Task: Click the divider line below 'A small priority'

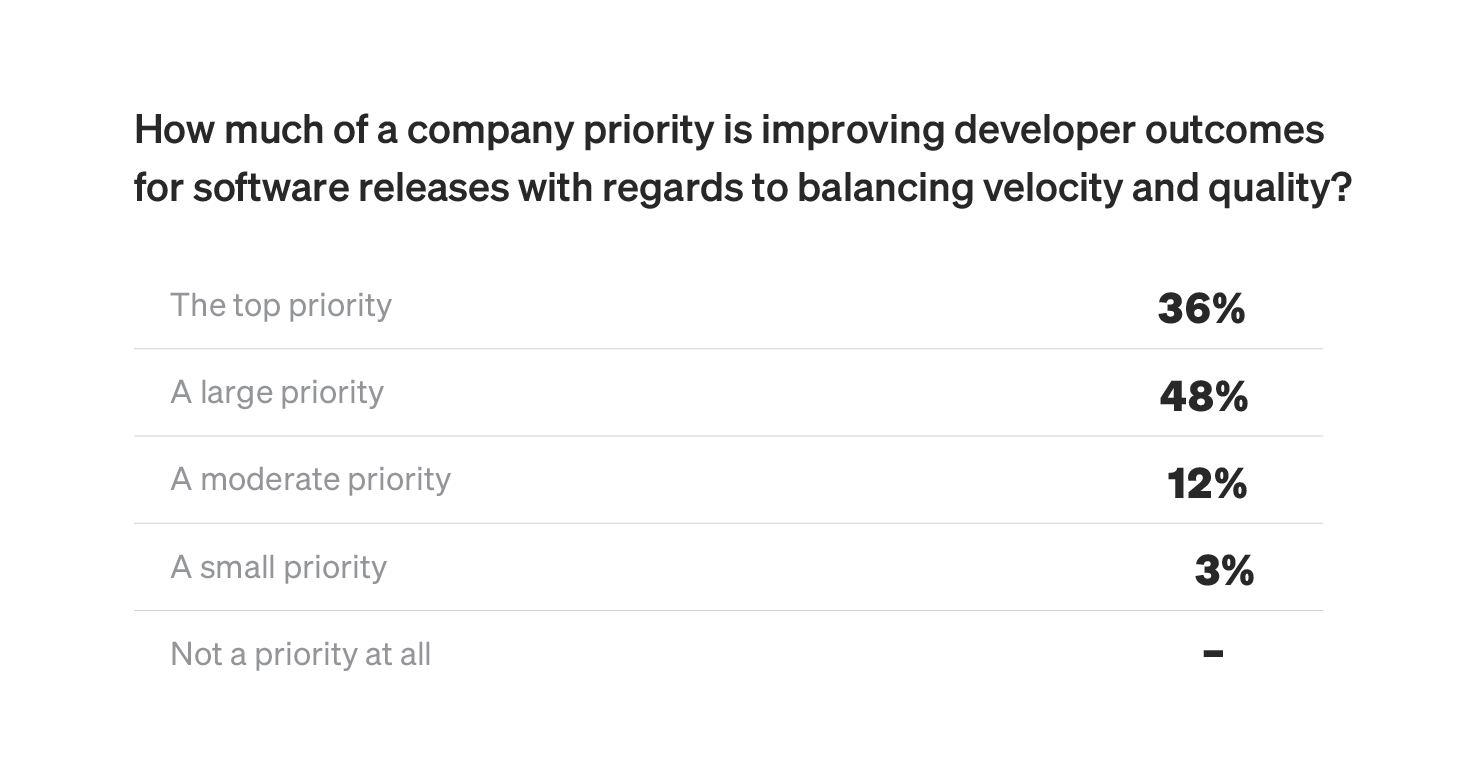Action: (x=728, y=610)
